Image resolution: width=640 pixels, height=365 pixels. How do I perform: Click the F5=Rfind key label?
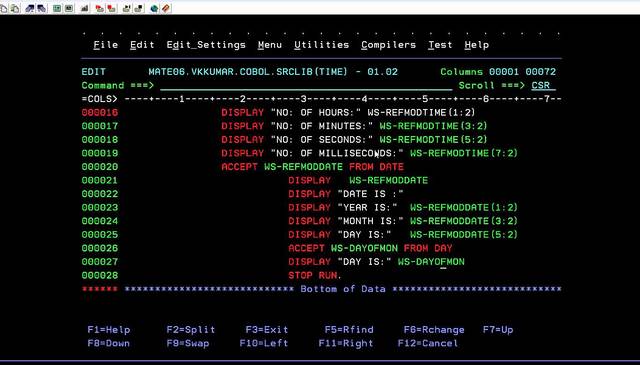tap(349, 329)
